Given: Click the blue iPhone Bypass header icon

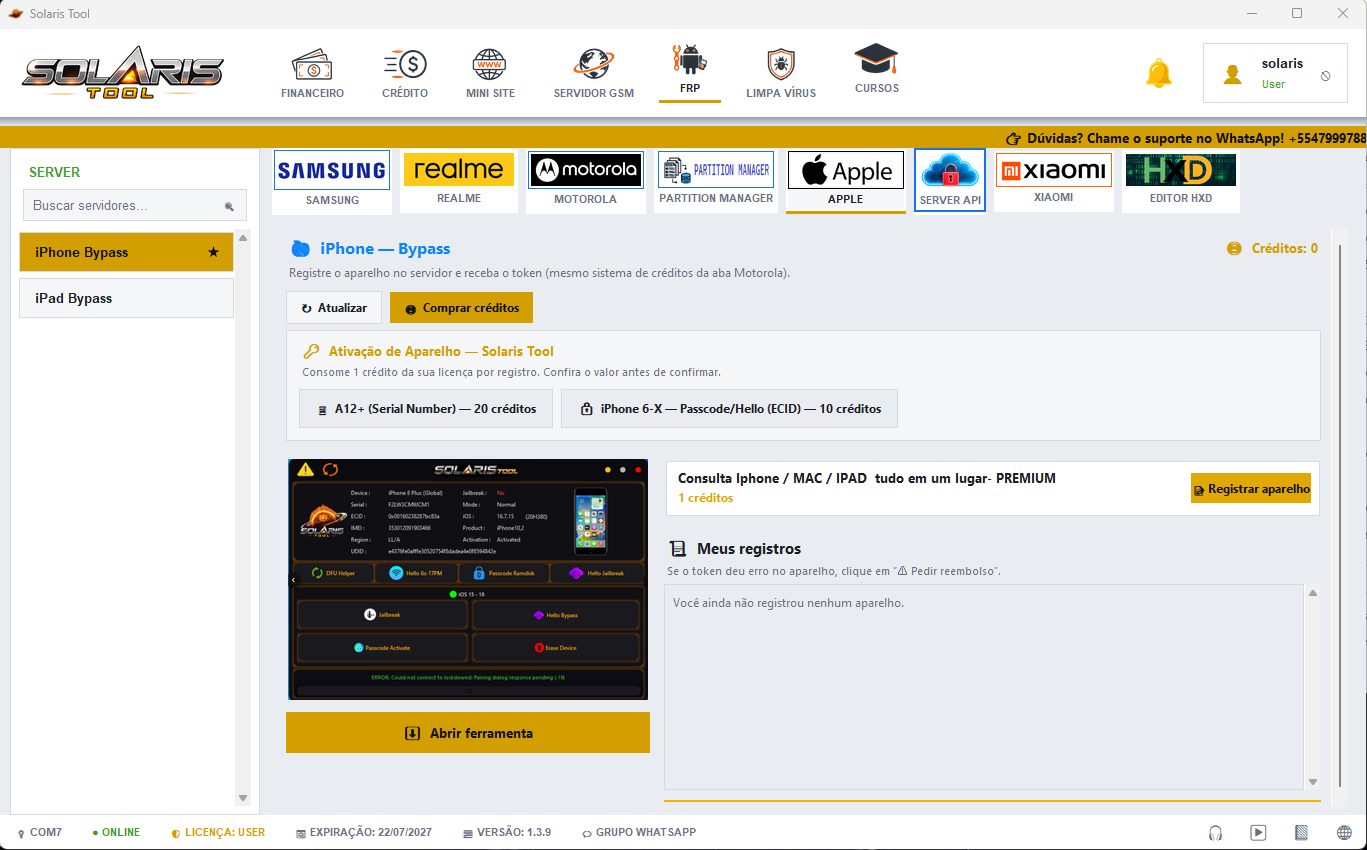Looking at the screenshot, I should (x=300, y=249).
